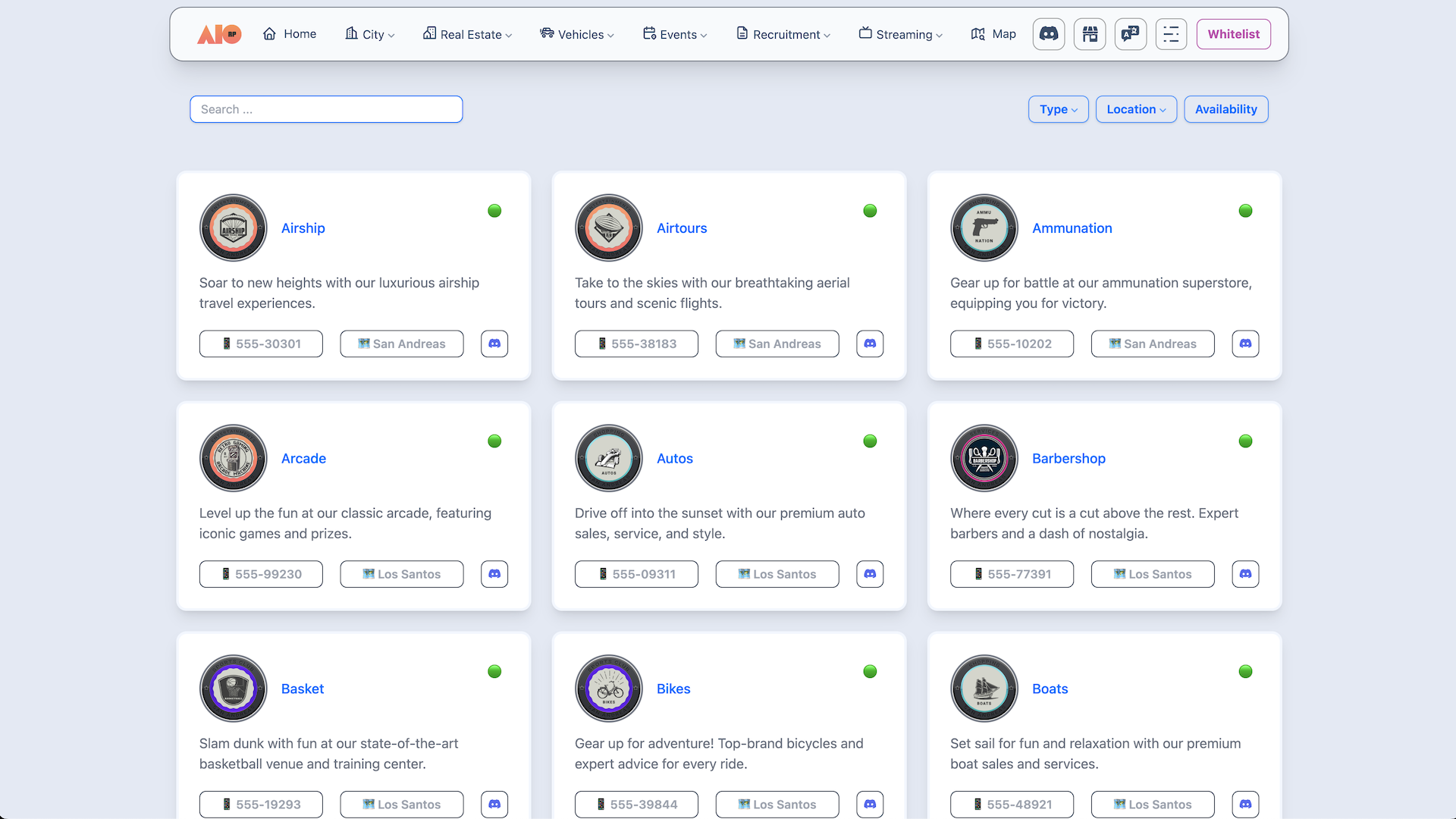Open Discord from the navbar icon

(x=1048, y=34)
